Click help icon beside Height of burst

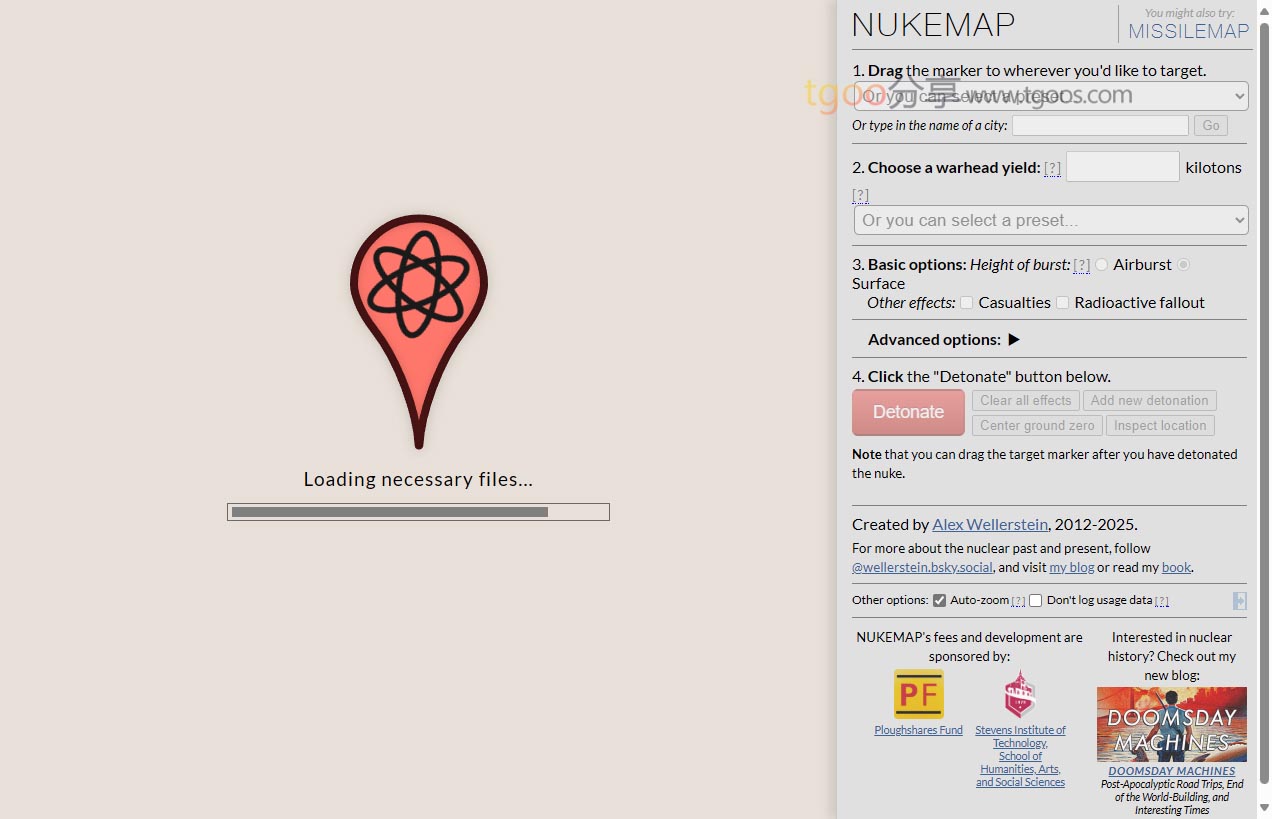(x=1081, y=265)
